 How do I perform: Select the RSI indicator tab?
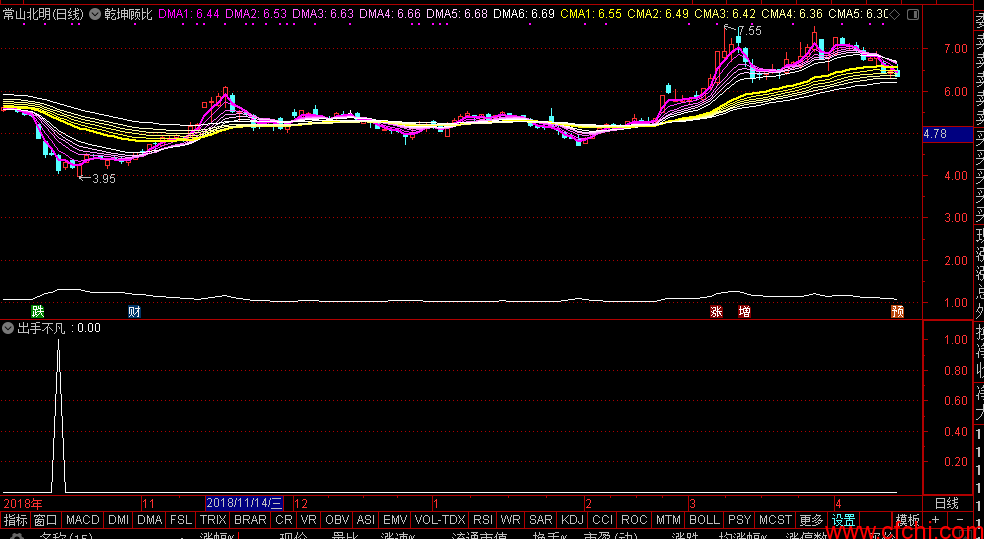click(x=483, y=520)
